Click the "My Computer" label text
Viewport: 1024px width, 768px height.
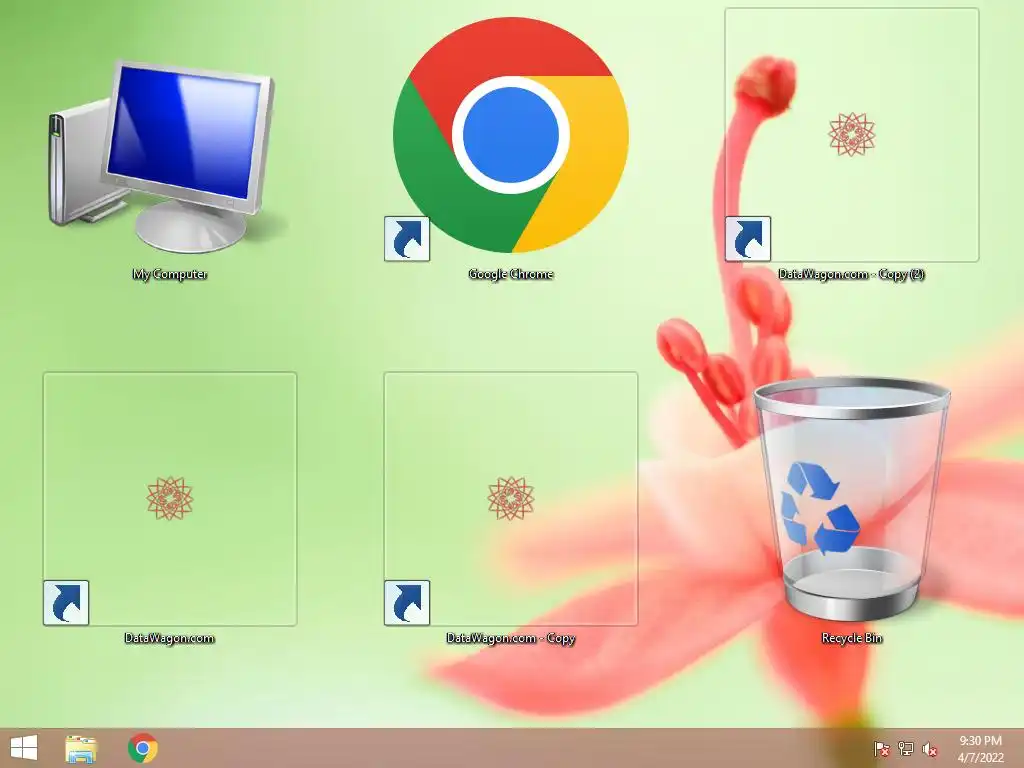coord(170,274)
